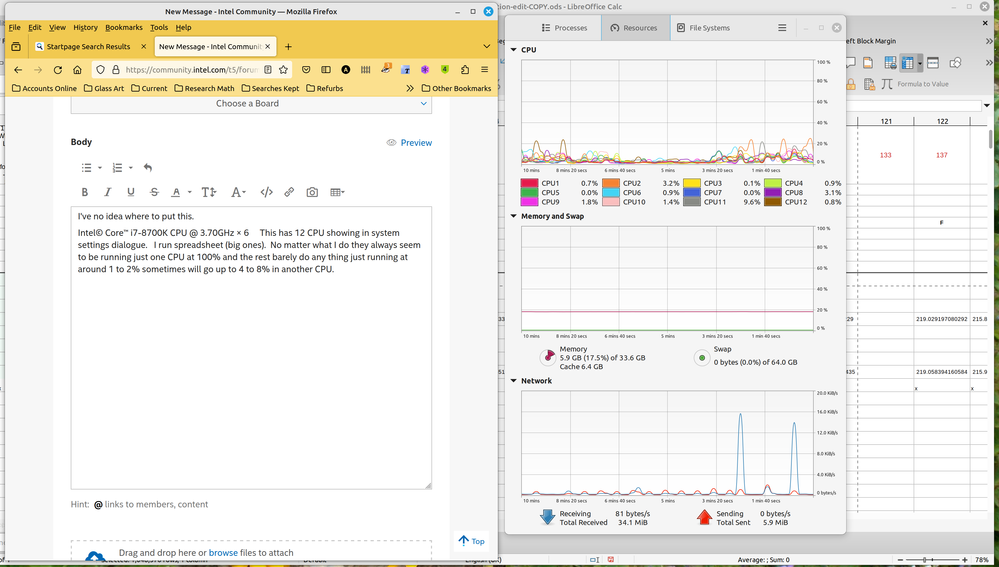The height and width of the screenshot is (567, 999).
Task: Insert a hyperlink into the message
Action: coord(289,192)
